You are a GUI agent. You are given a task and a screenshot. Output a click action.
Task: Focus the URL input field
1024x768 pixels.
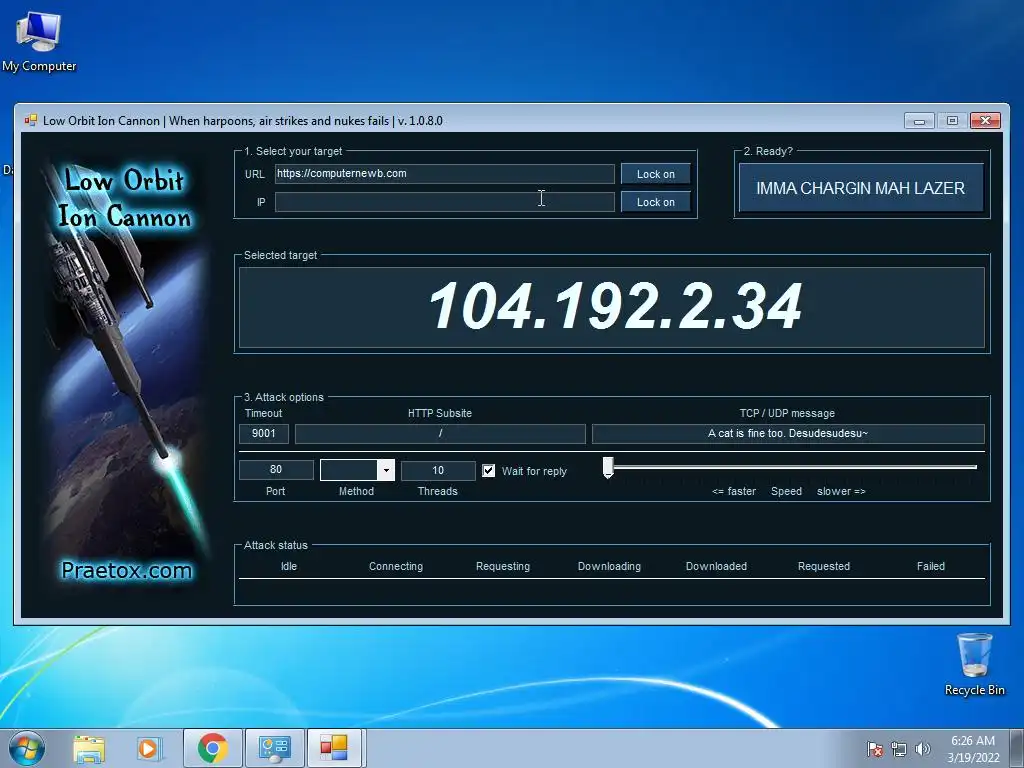coord(445,174)
